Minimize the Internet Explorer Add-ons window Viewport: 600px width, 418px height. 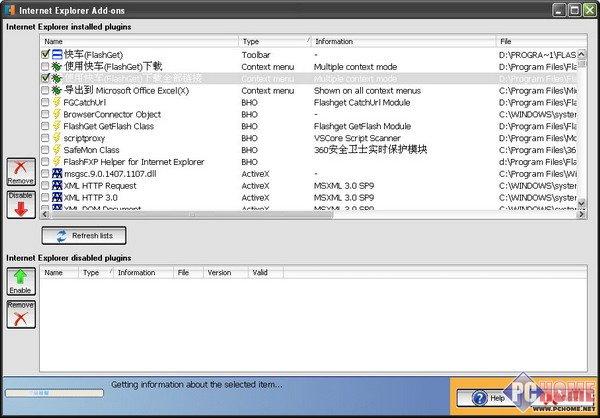tap(560, 10)
